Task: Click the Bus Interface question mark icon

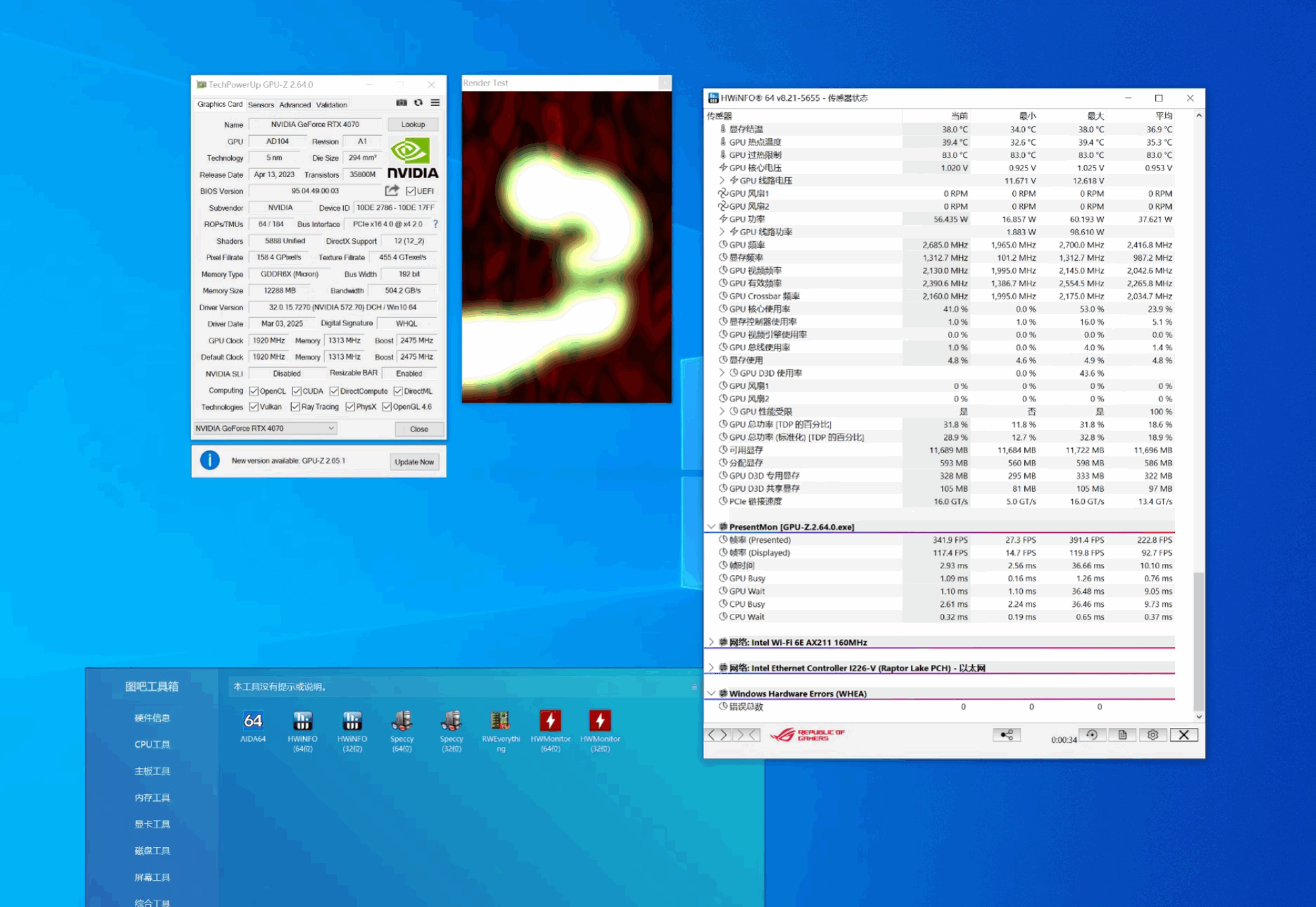Action: 435,224
